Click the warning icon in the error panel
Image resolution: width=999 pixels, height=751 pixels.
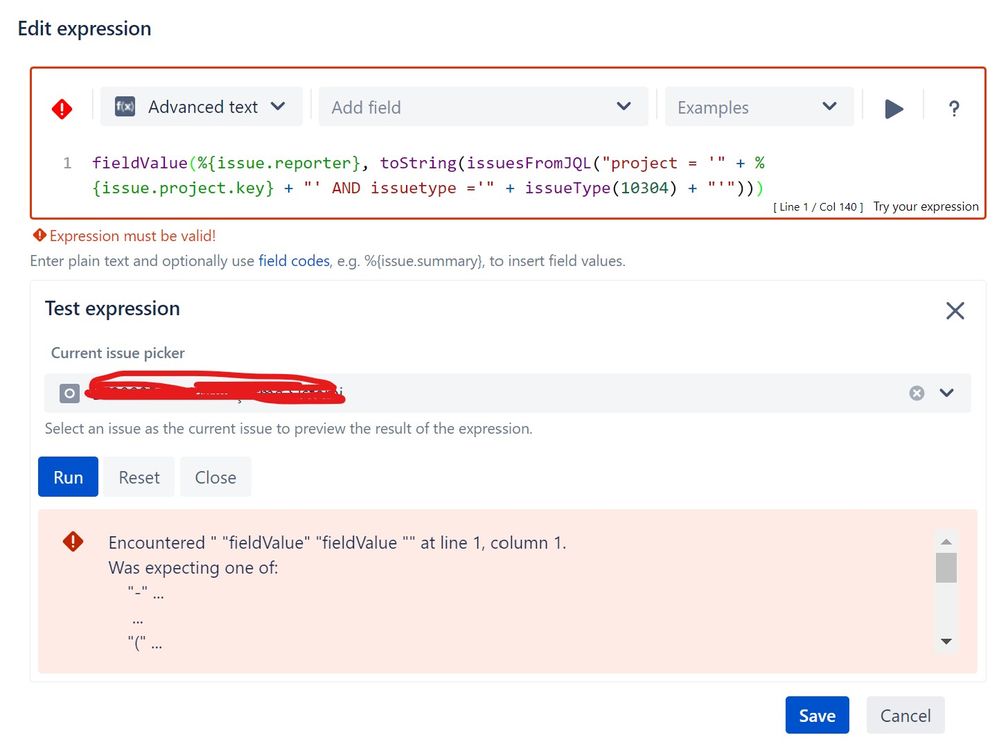72,541
